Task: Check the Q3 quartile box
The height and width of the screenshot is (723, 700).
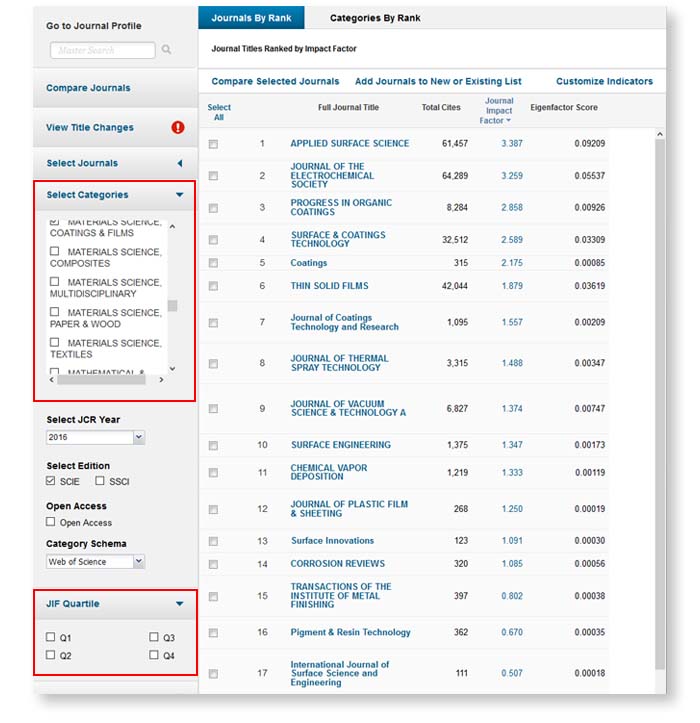Action: 154,637
